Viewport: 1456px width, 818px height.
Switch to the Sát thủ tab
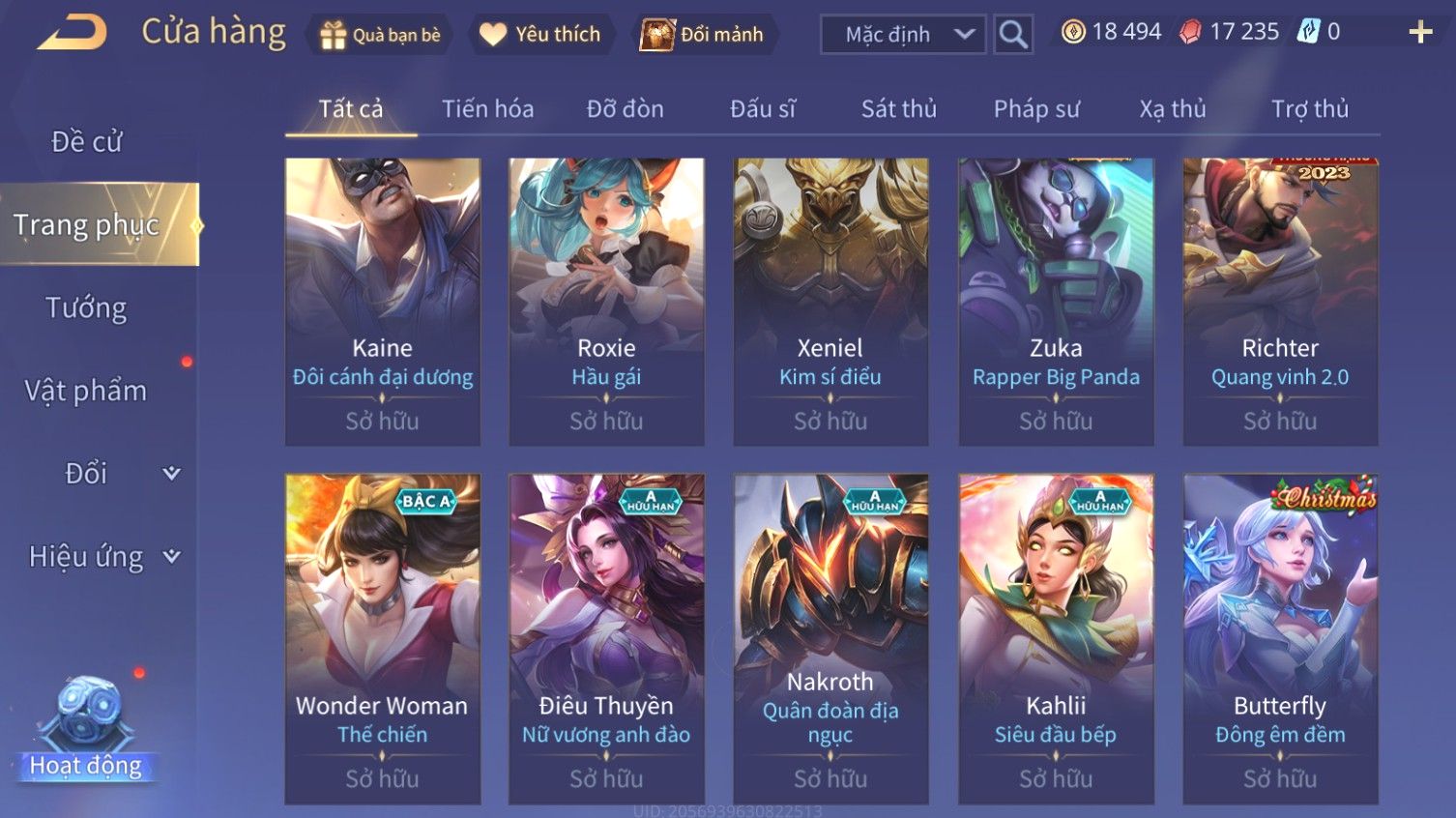coord(899,109)
